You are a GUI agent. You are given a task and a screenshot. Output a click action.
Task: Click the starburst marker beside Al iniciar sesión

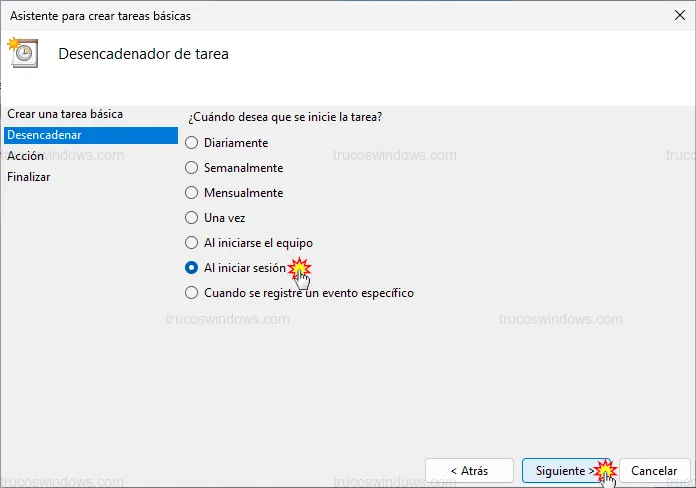(298, 268)
